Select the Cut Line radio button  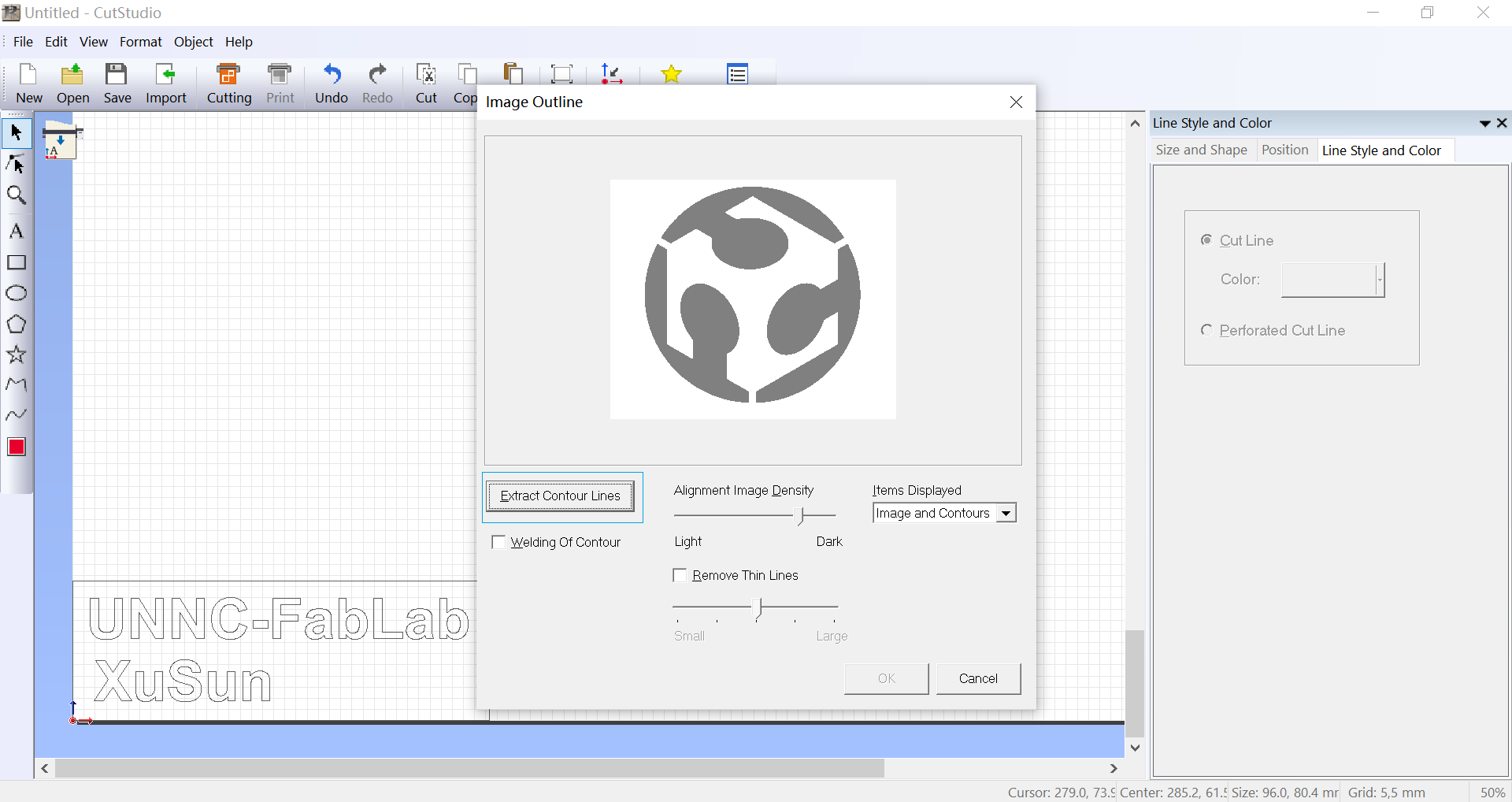(x=1206, y=240)
